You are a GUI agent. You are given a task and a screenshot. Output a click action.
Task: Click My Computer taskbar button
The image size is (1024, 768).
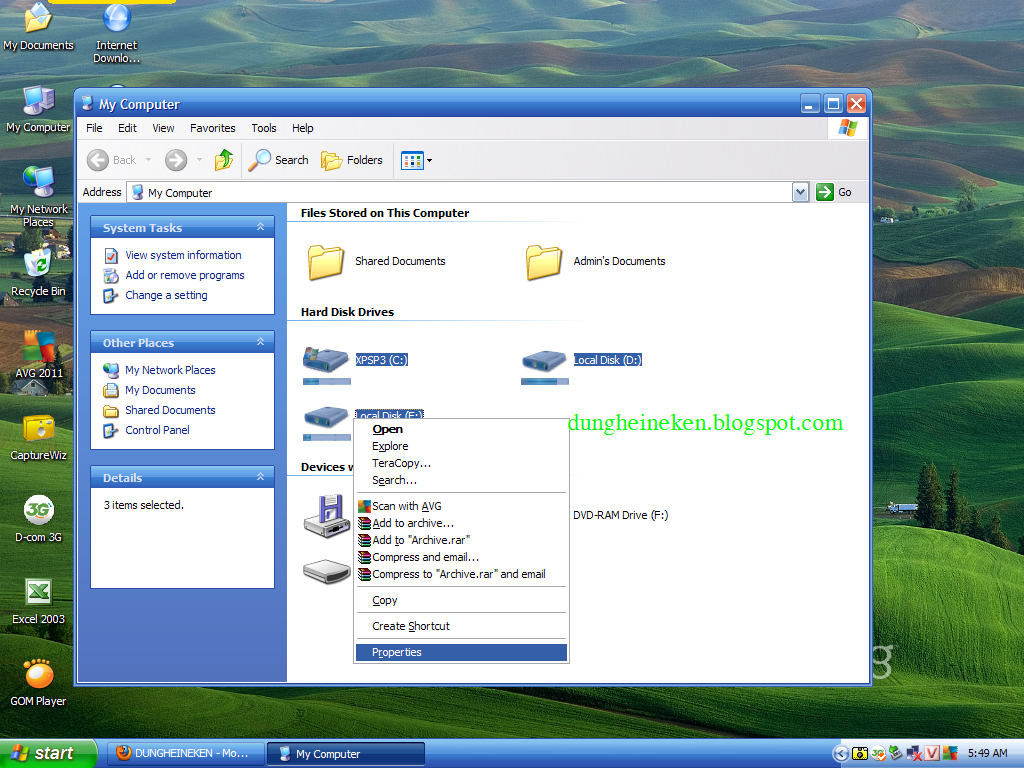click(x=346, y=754)
